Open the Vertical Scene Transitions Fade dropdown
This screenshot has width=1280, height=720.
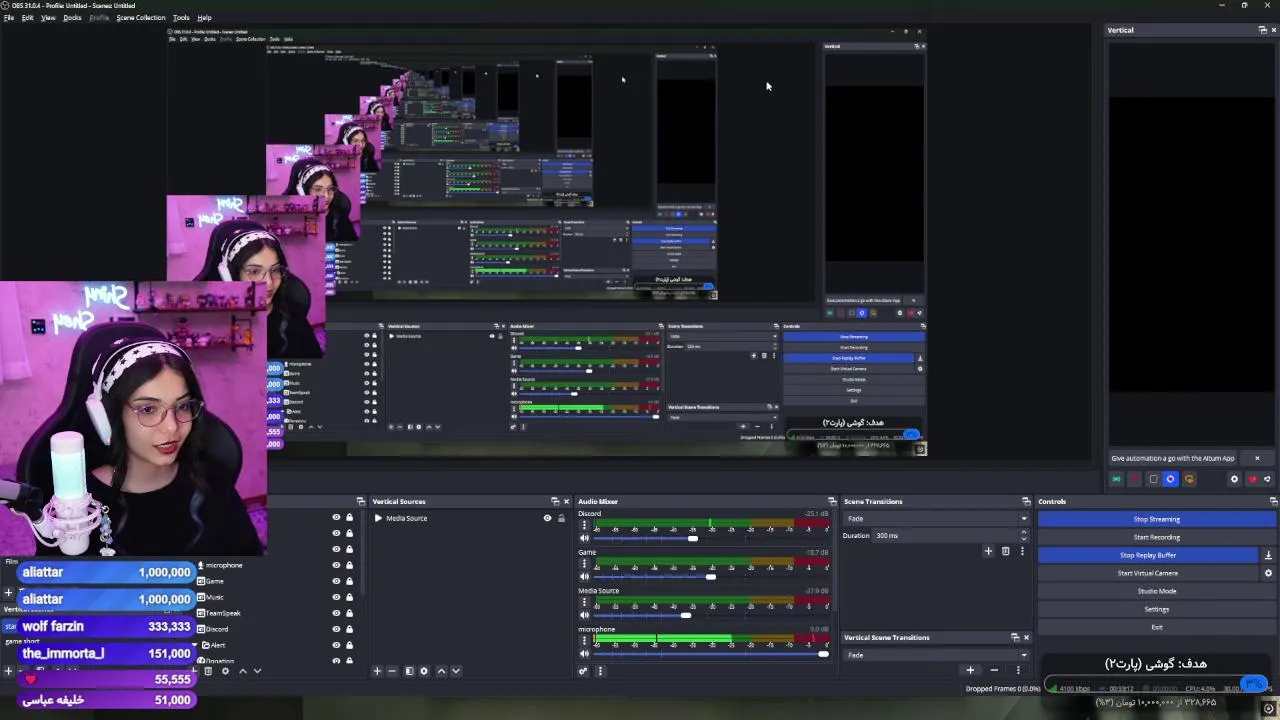click(x=936, y=655)
